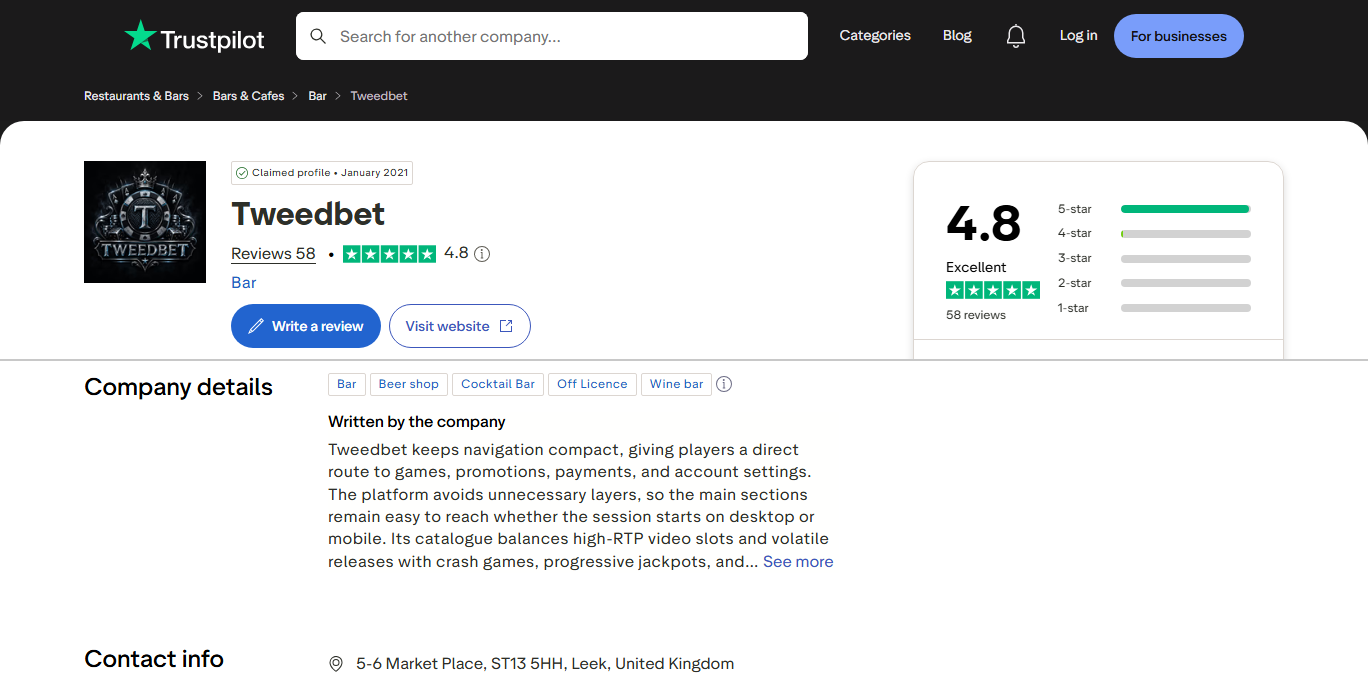
Task: Click the Written by the company heading
Action: click(x=417, y=422)
